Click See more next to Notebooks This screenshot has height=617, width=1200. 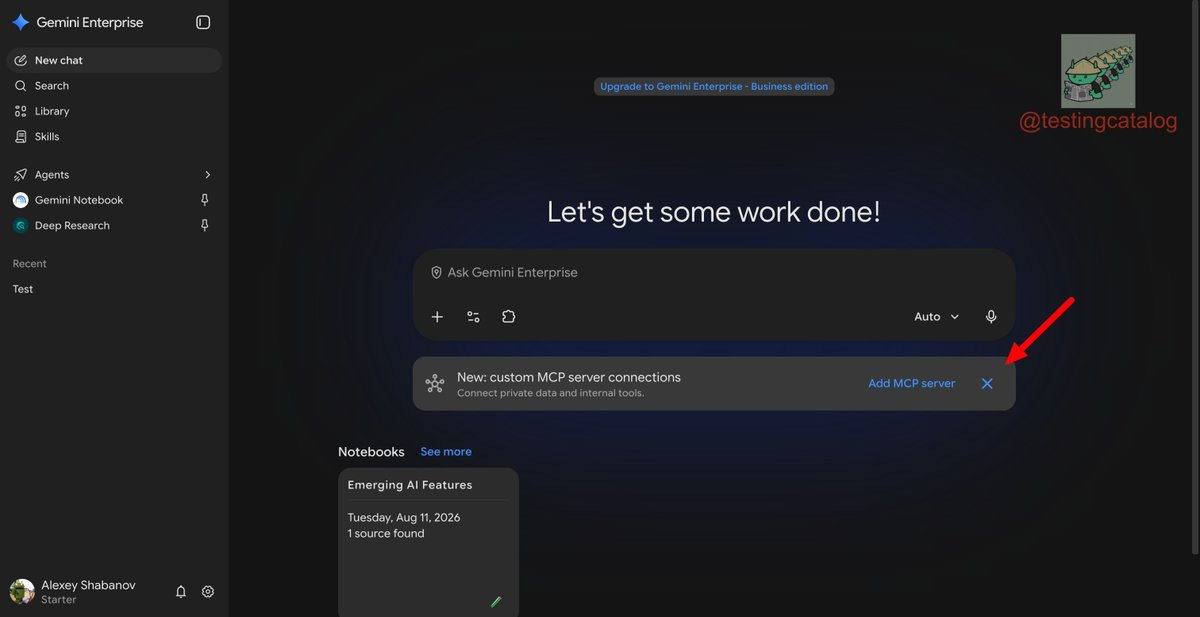(x=446, y=452)
